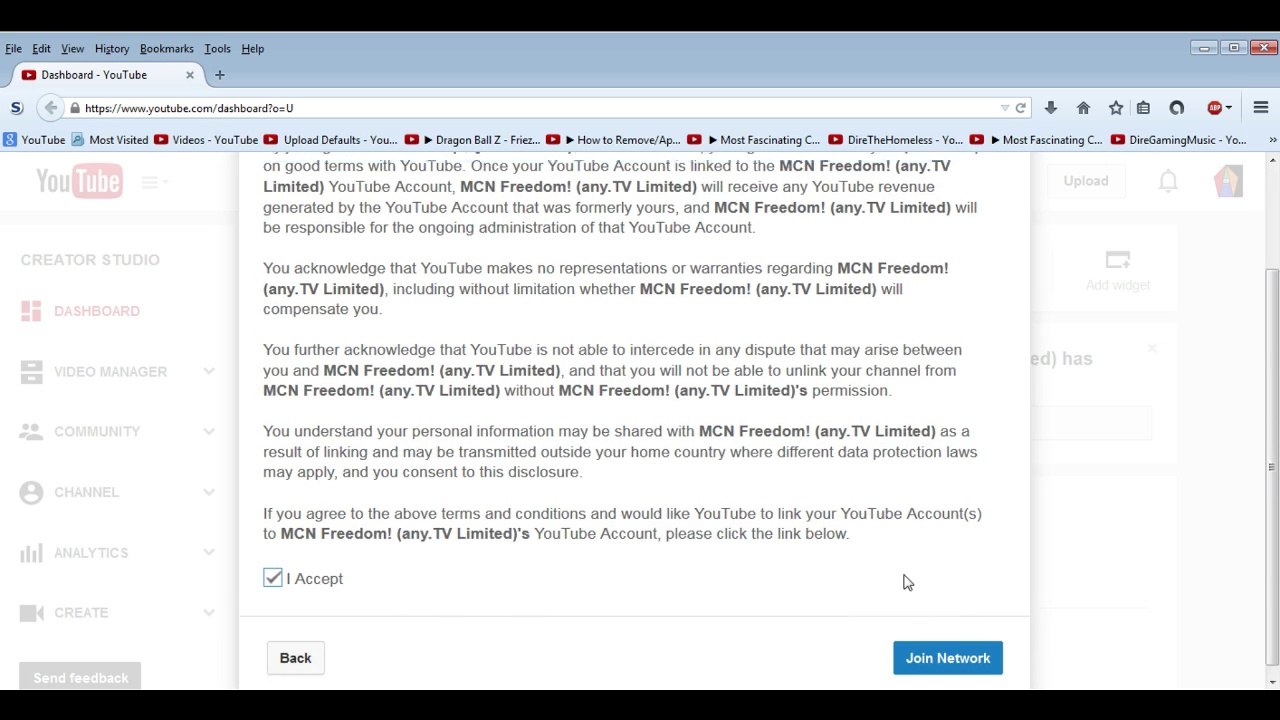Click the Create camera icon
This screenshot has height=720, width=1280.
(31, 613)
